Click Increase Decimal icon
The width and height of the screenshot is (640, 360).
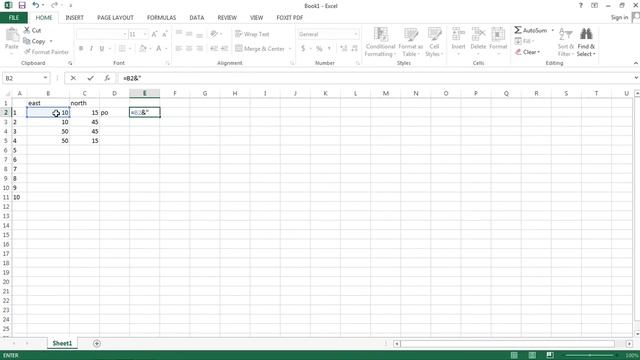point(344,49)
